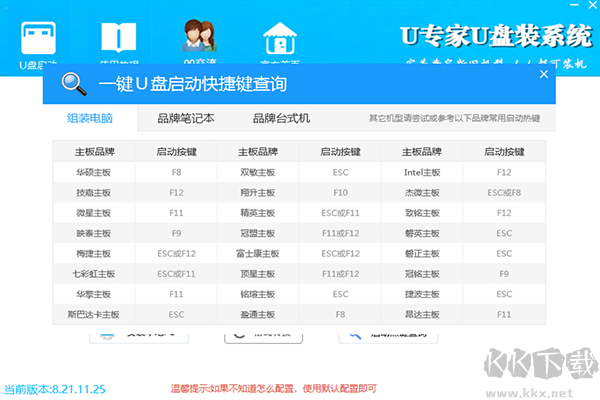Click the 其它机型请尝试 hint text

(454, 118)
